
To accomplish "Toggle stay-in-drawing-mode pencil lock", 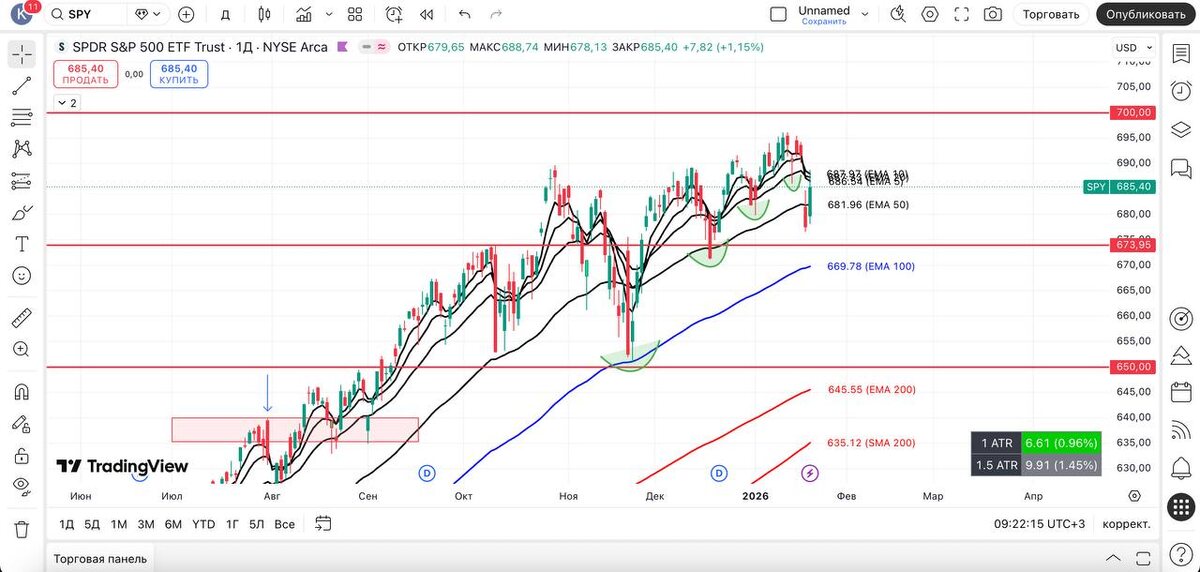I will point(21,424).
